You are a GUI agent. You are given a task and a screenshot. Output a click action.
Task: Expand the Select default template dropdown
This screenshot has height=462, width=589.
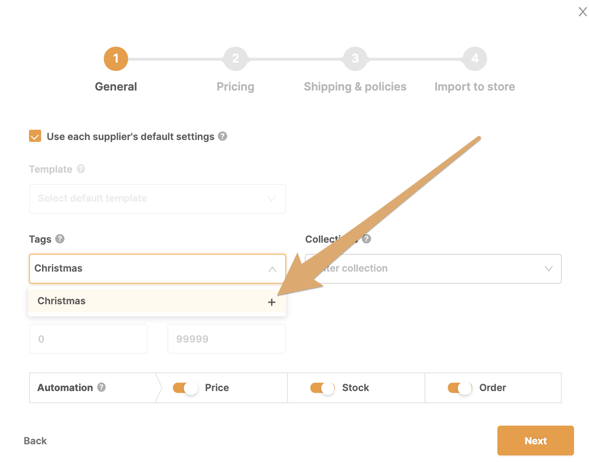coord(157,199)
